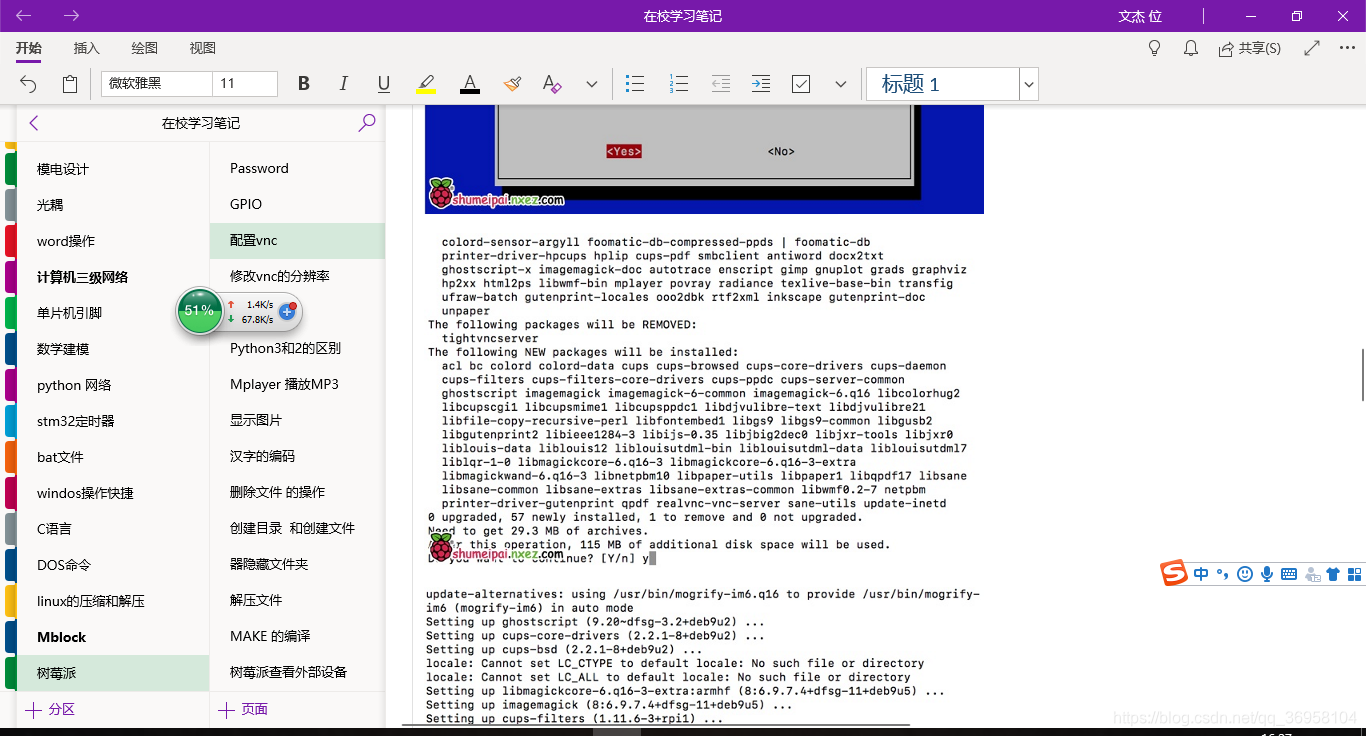The width and height of the screenshot is (1366, 736).
Task: Insert a numbered list
Action: (678, 84)
